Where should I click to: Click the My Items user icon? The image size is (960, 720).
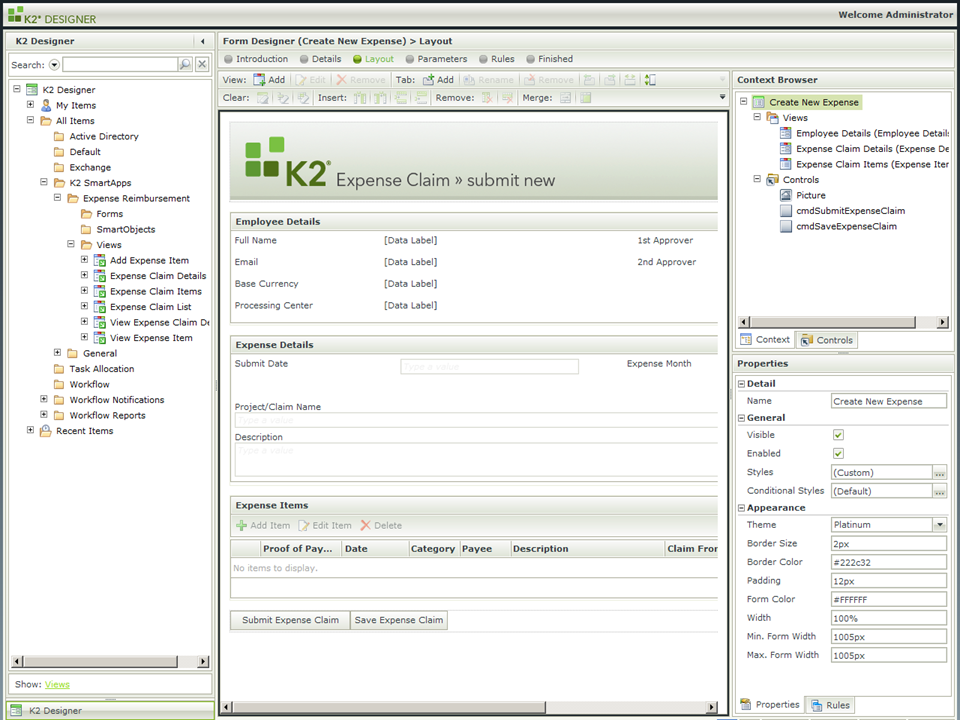[45, 105]
